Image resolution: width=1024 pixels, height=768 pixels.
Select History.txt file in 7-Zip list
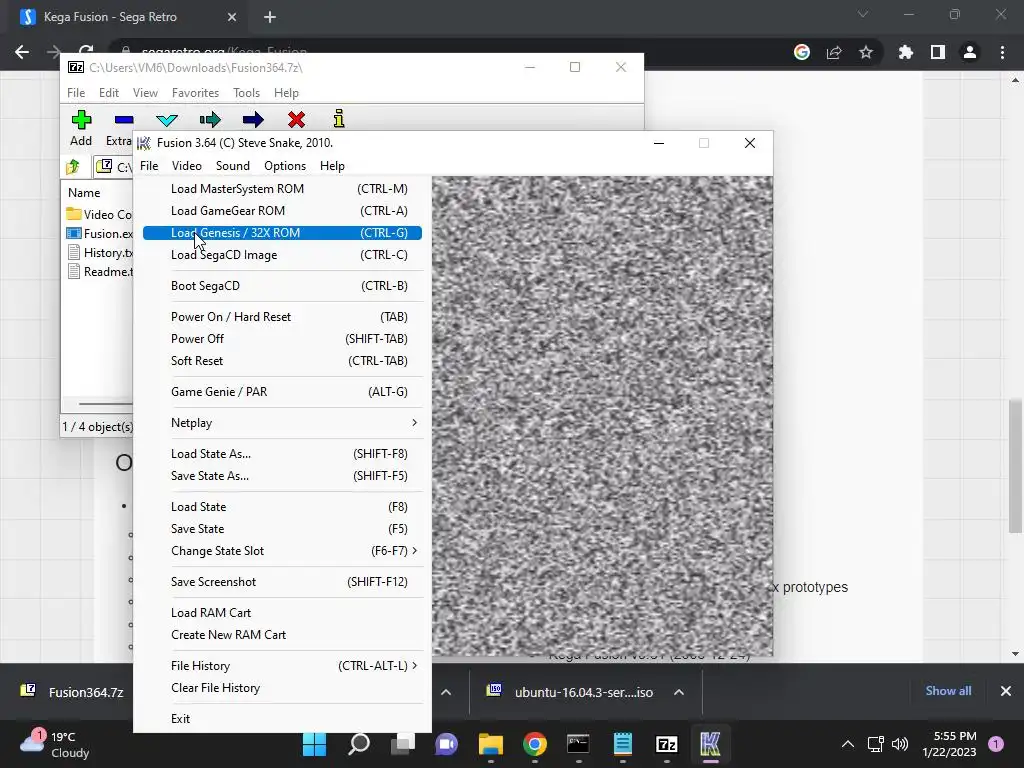click(x=99, y=253)
